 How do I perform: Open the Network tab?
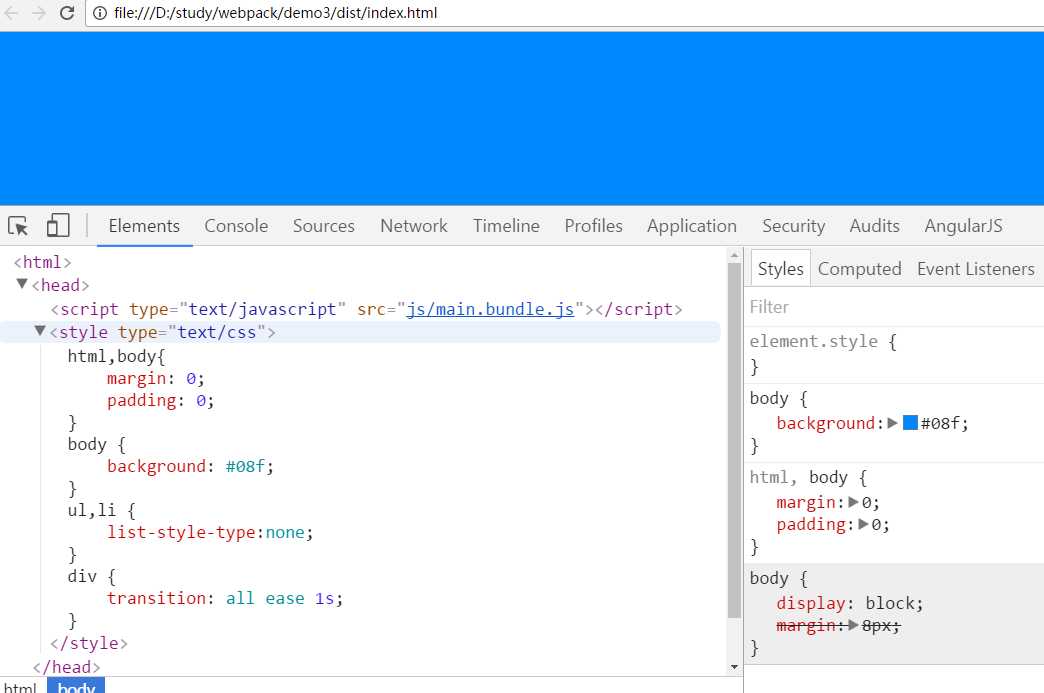[x=413, y=226]
